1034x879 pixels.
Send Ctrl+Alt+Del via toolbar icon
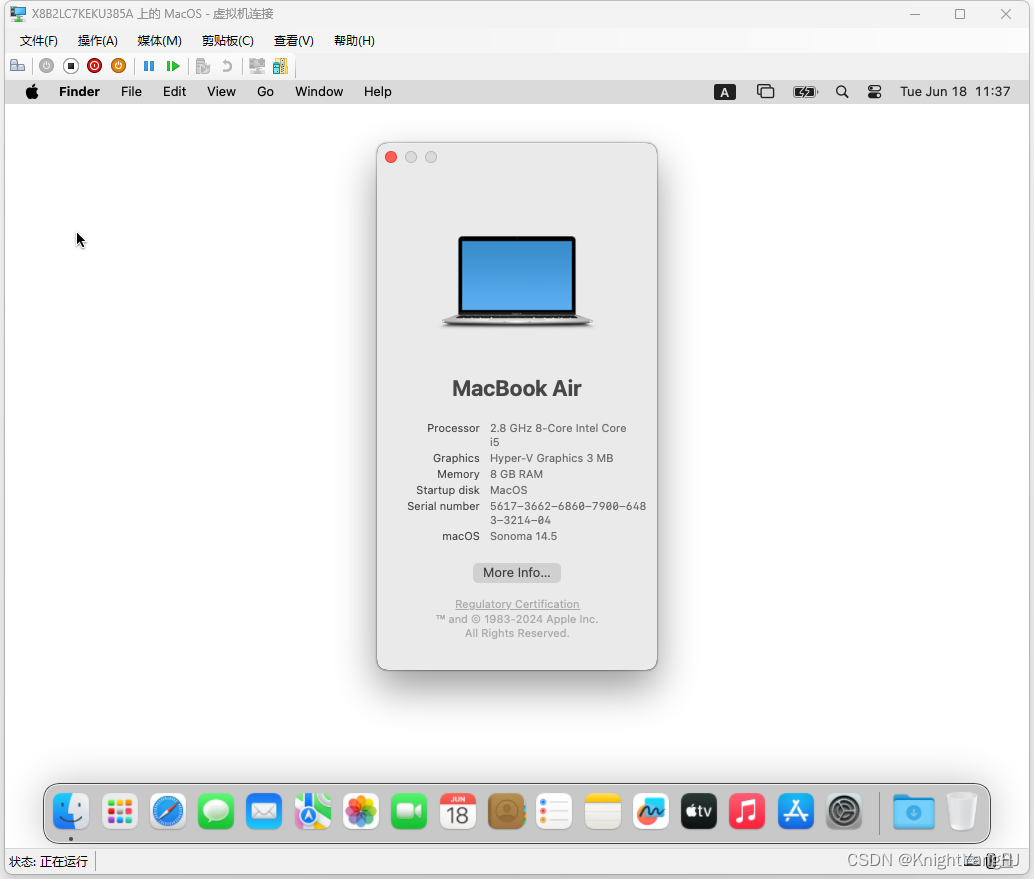click(18, 66)
